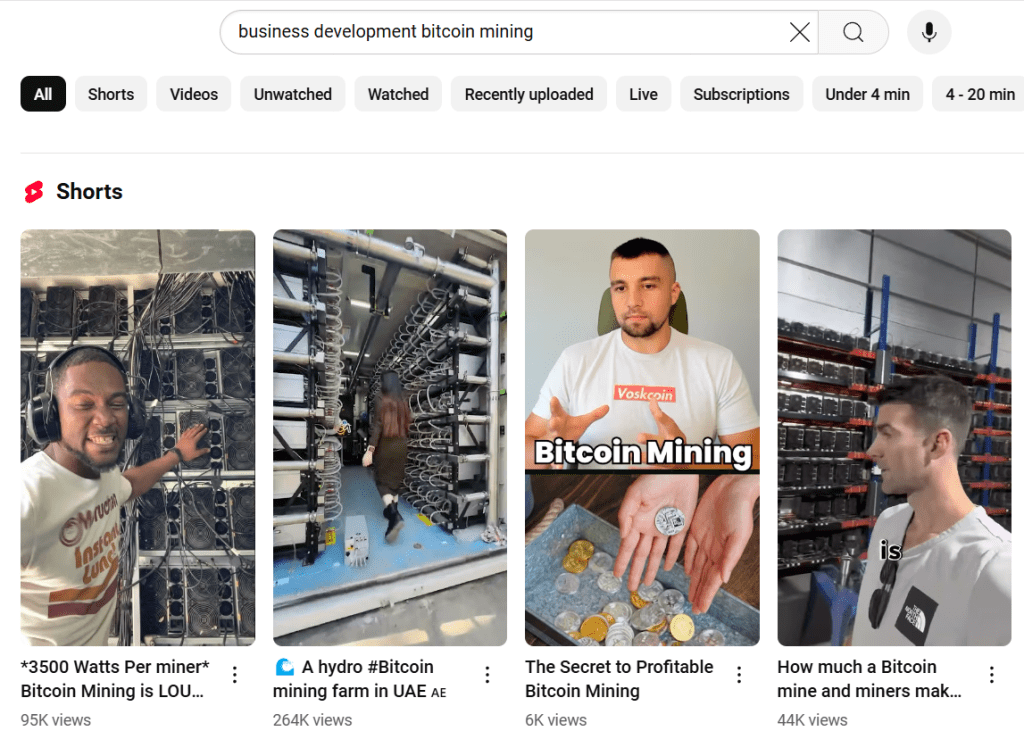1024x756 pixels.
Task: Select the Live filter
Action: pos(643,93)
